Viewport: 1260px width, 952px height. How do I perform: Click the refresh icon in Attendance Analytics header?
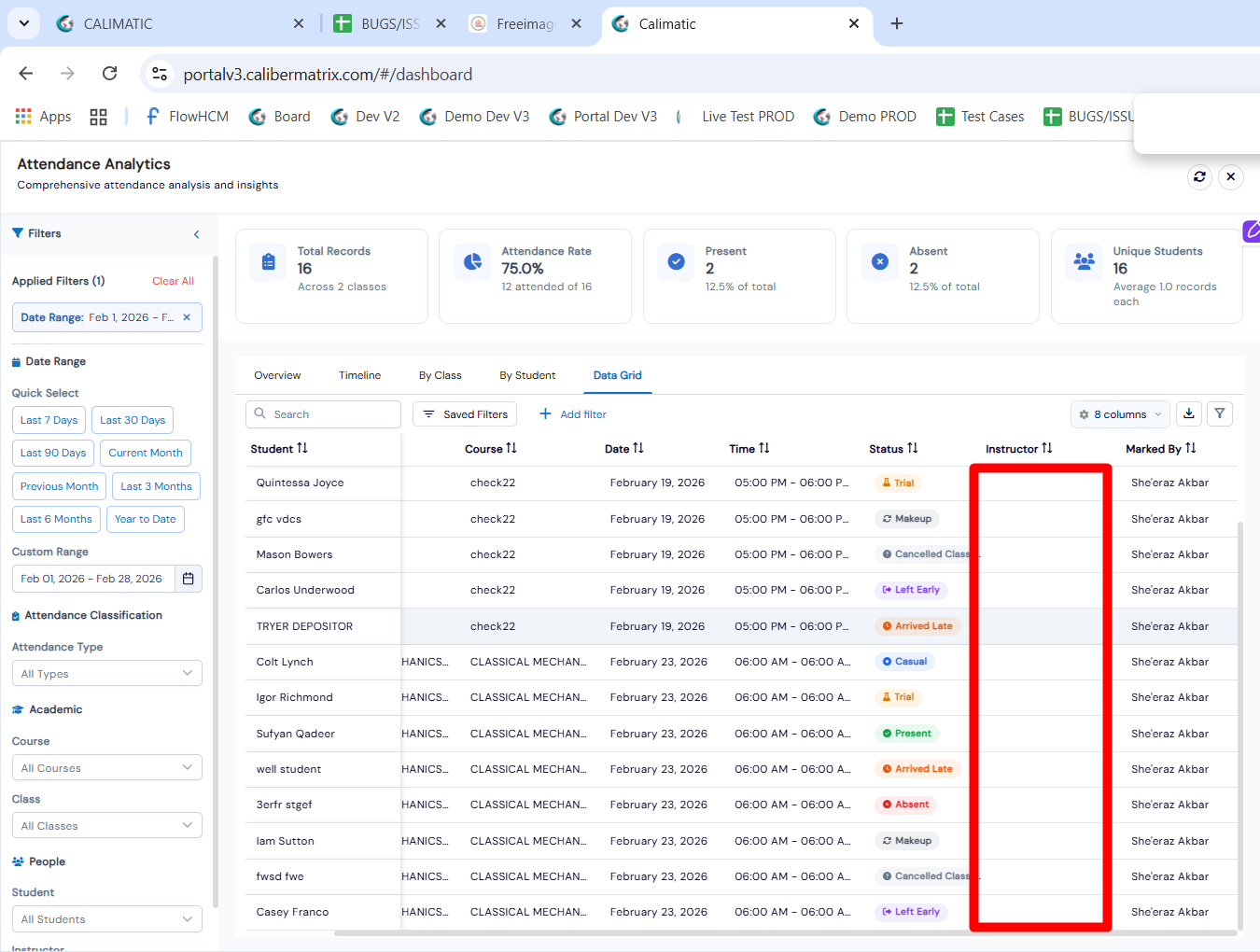[x=1199, y=176]
